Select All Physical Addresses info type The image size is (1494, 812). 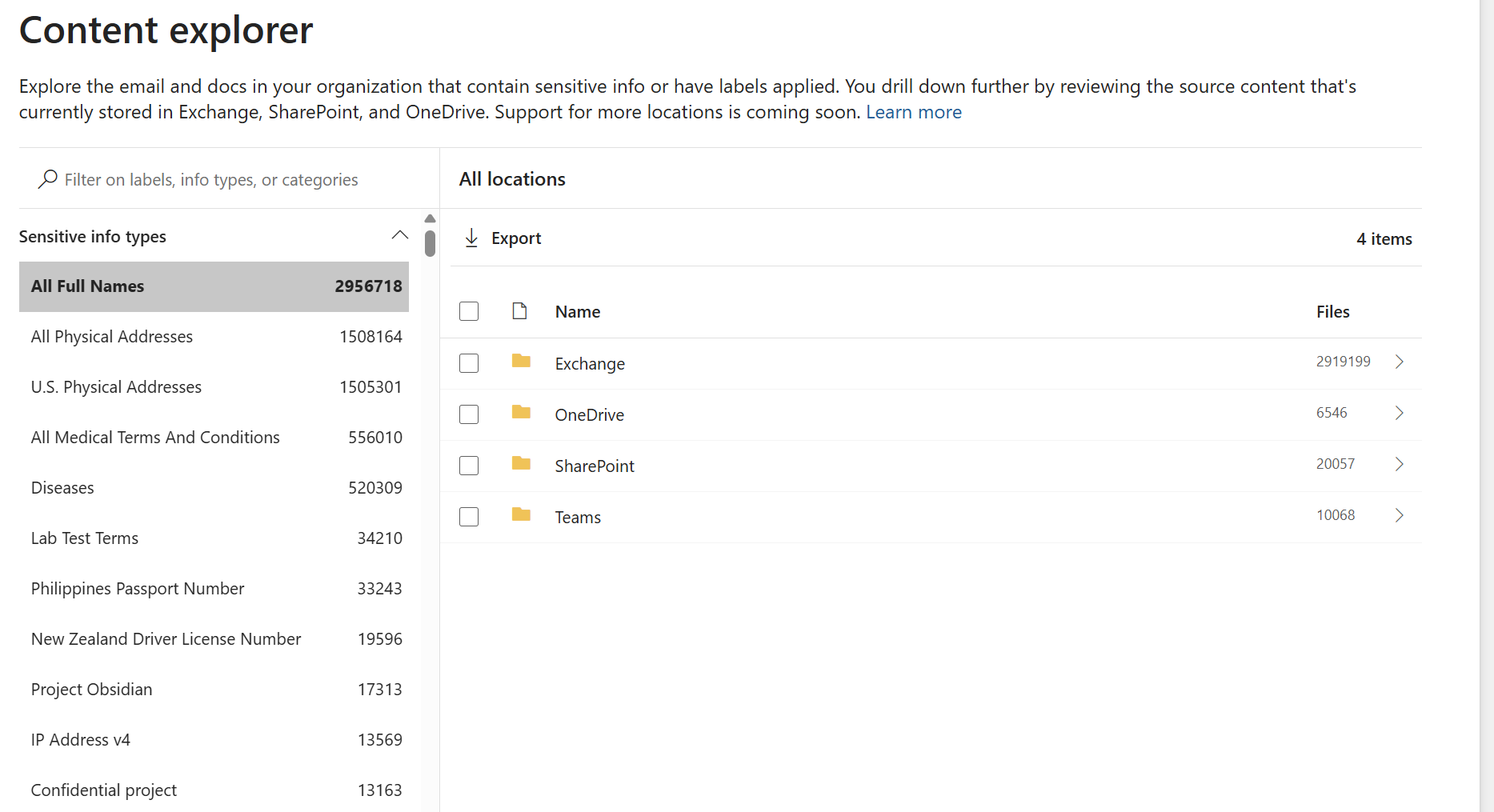214,337
